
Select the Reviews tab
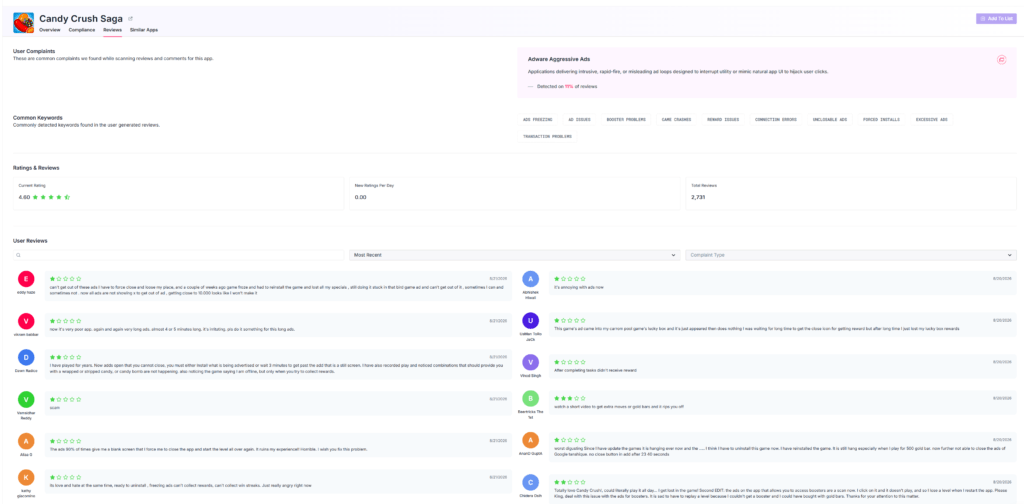pyautogui.click(x=112, y=30)
